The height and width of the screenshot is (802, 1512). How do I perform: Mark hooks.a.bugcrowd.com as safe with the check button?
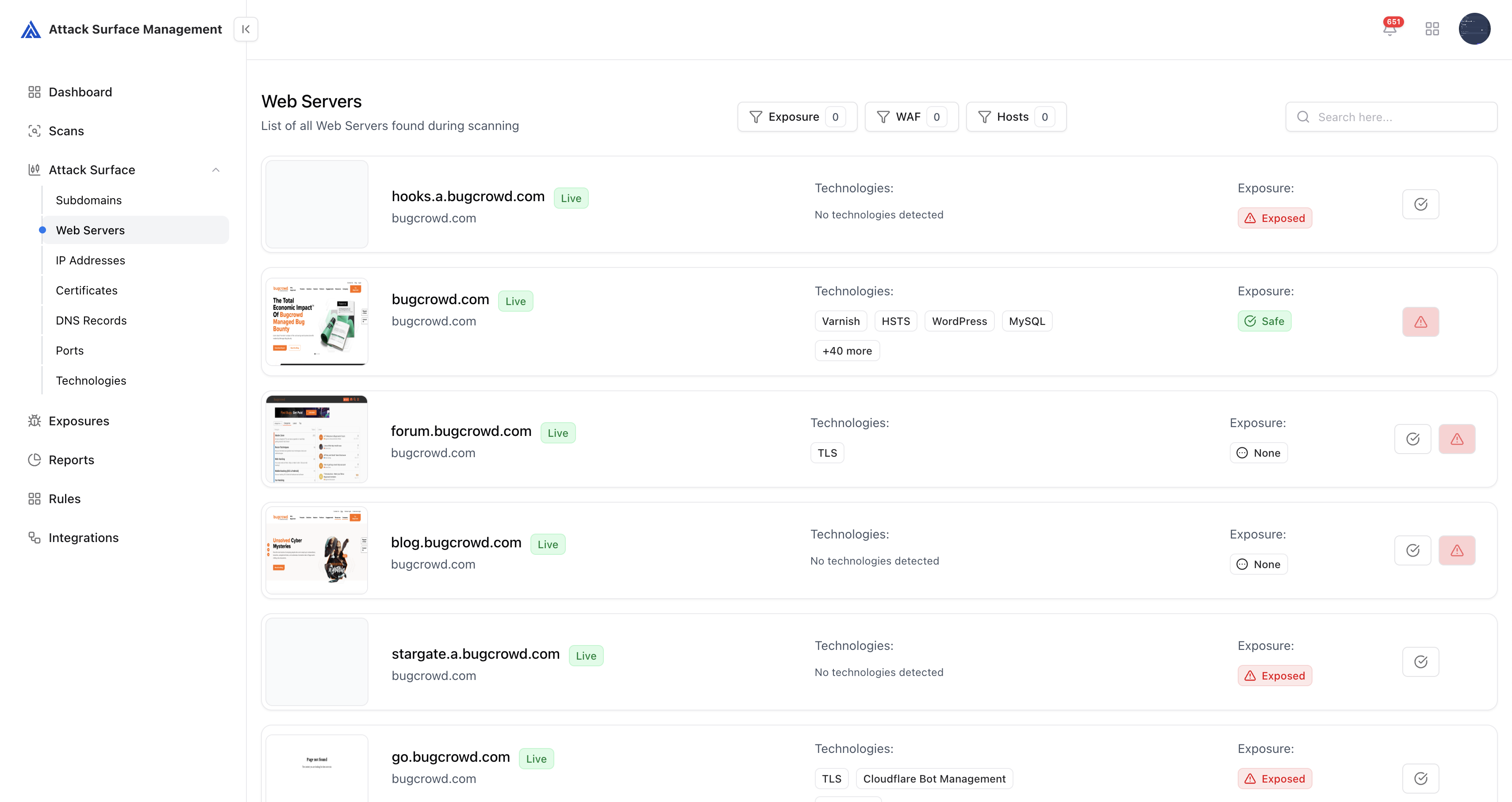pos(1420,204)
